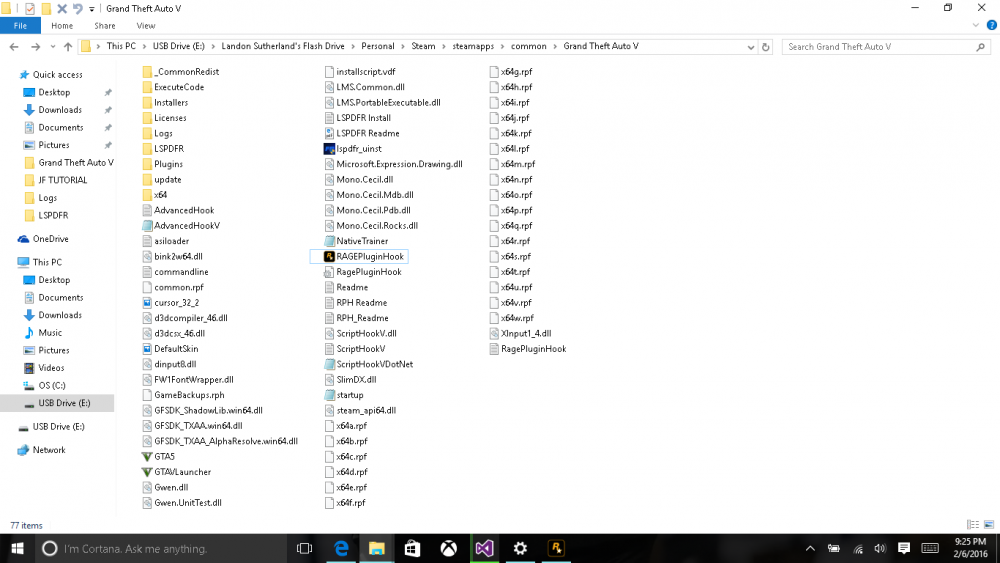The width and height of the screenshot is (1000, 563).
Task: Click the Forward navigation arrow
Action: (35, 47)
